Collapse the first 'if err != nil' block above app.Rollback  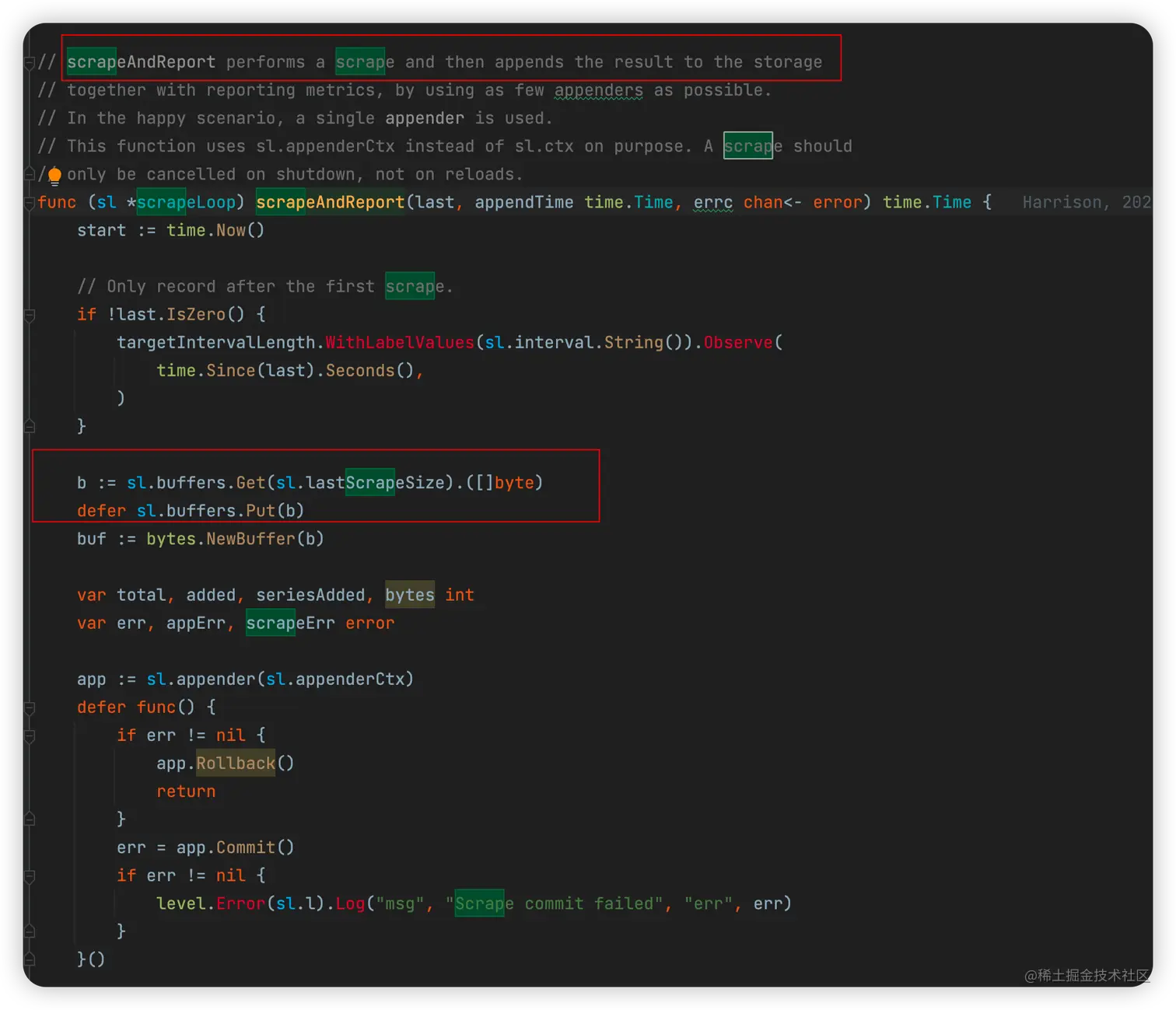click(30, 736)
